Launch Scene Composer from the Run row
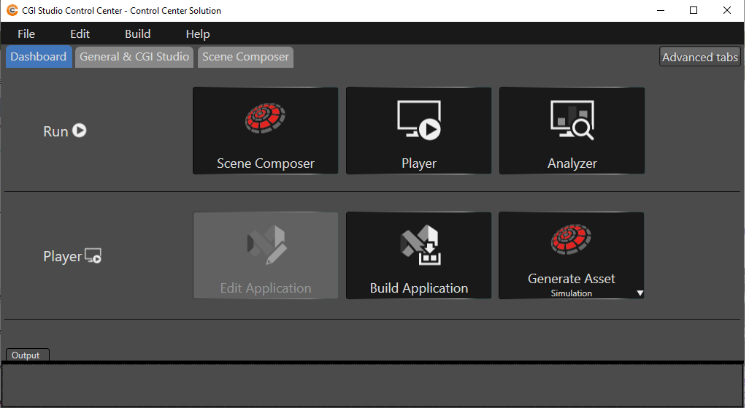 265,131
